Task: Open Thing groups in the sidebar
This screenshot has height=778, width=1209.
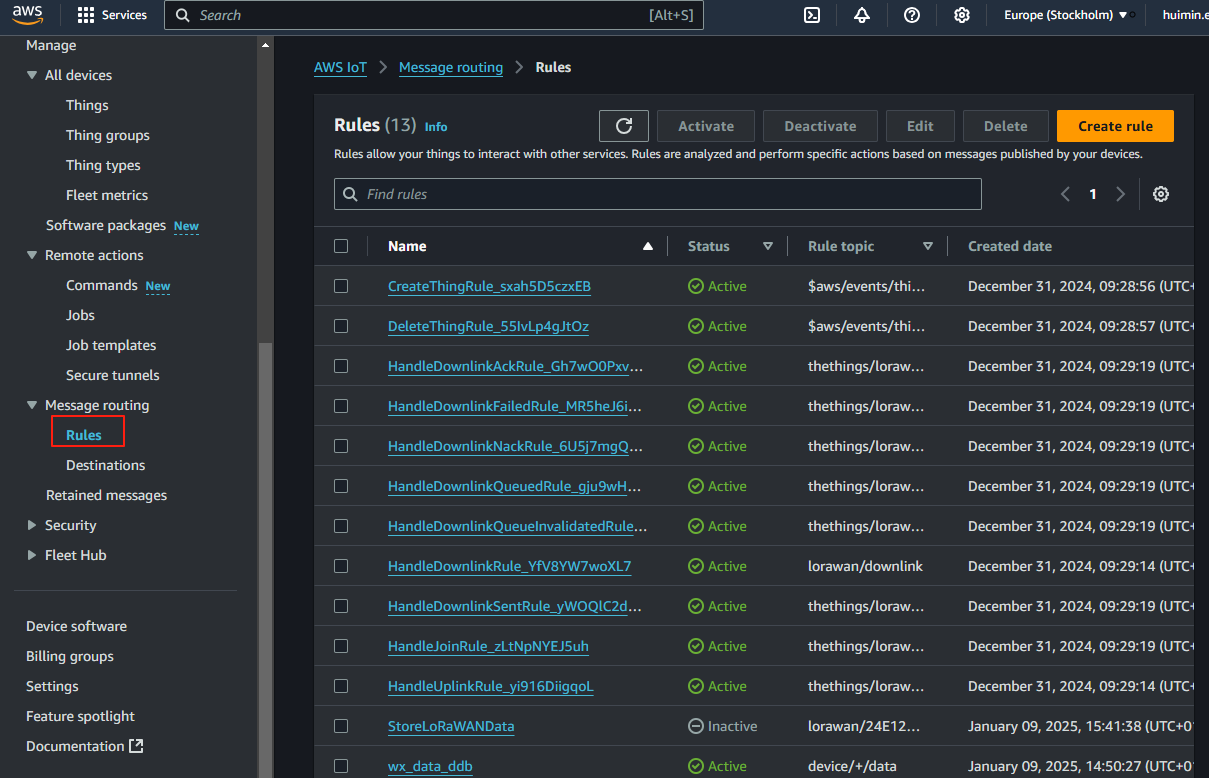Action: [108, 135]
